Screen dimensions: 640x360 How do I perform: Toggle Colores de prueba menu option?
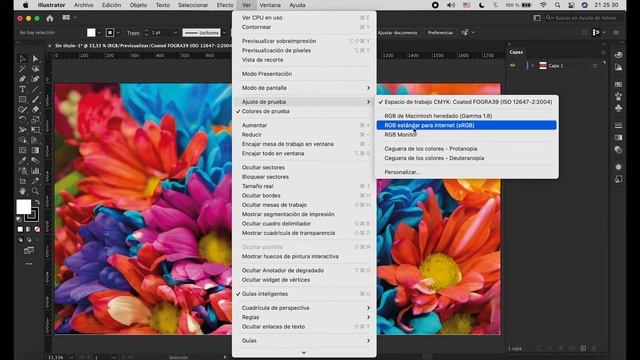pos(265,111)
